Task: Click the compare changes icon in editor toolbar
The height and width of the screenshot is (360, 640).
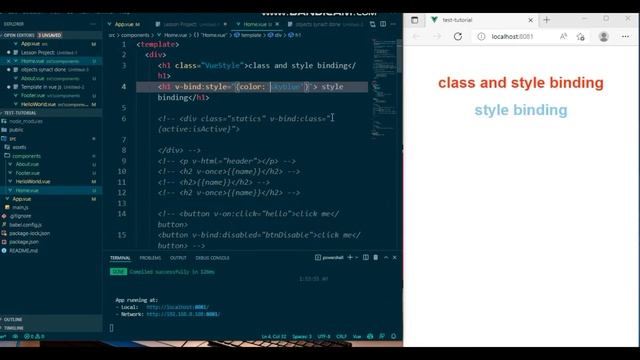Action: click(373, 24)
